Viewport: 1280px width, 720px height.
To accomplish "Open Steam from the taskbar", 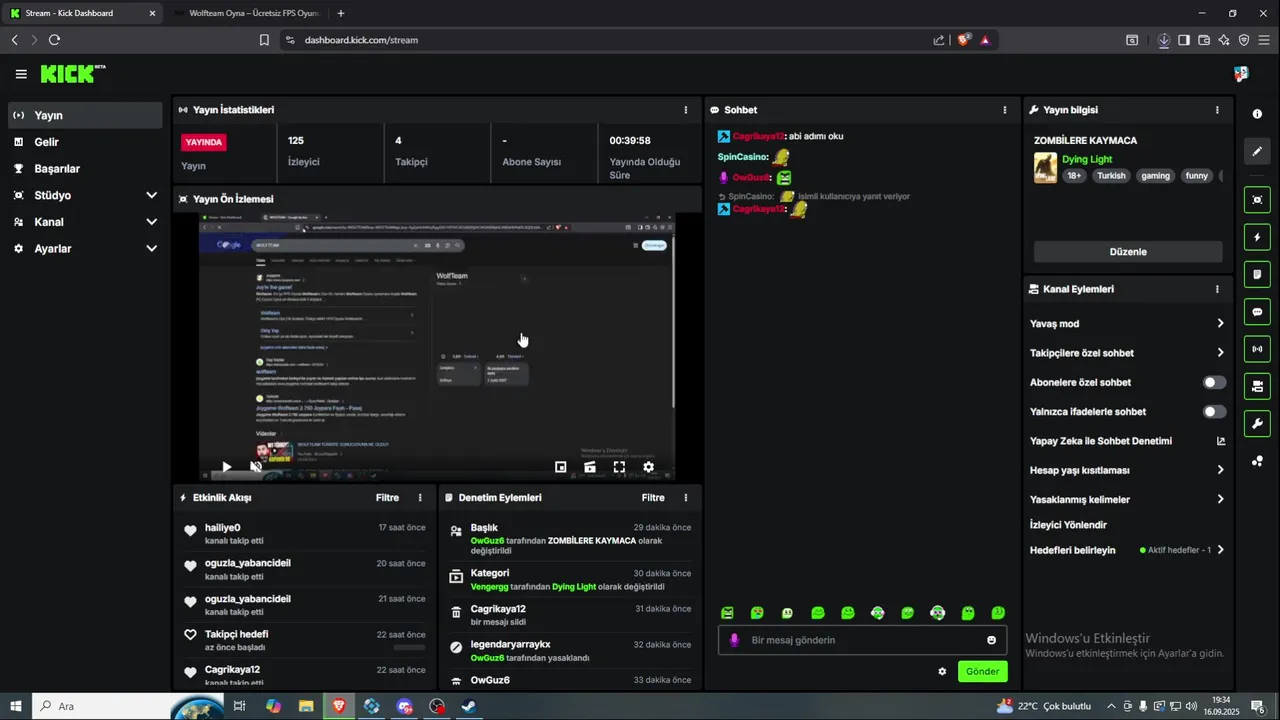I will (x=468, y=706).
